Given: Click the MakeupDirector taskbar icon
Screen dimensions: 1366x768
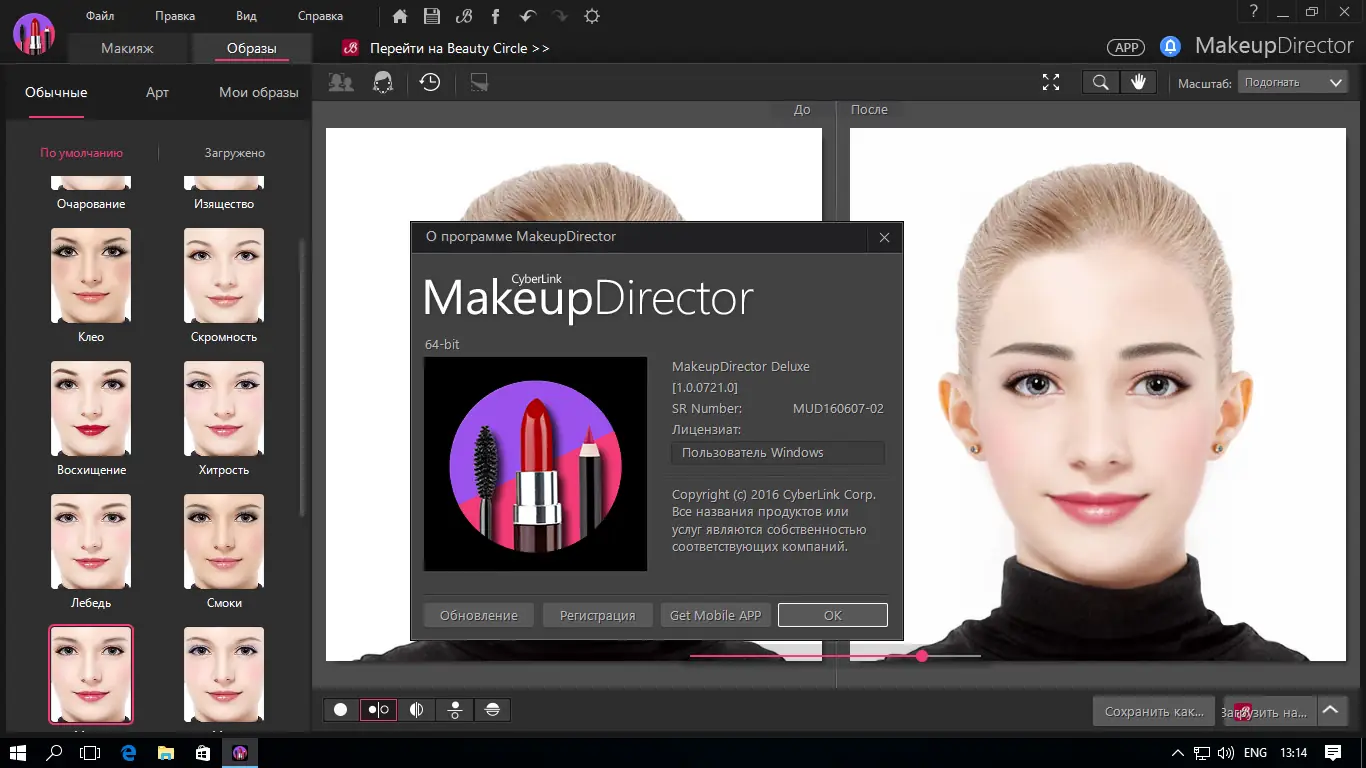Looking at the screenshot, I should (240, 752).
